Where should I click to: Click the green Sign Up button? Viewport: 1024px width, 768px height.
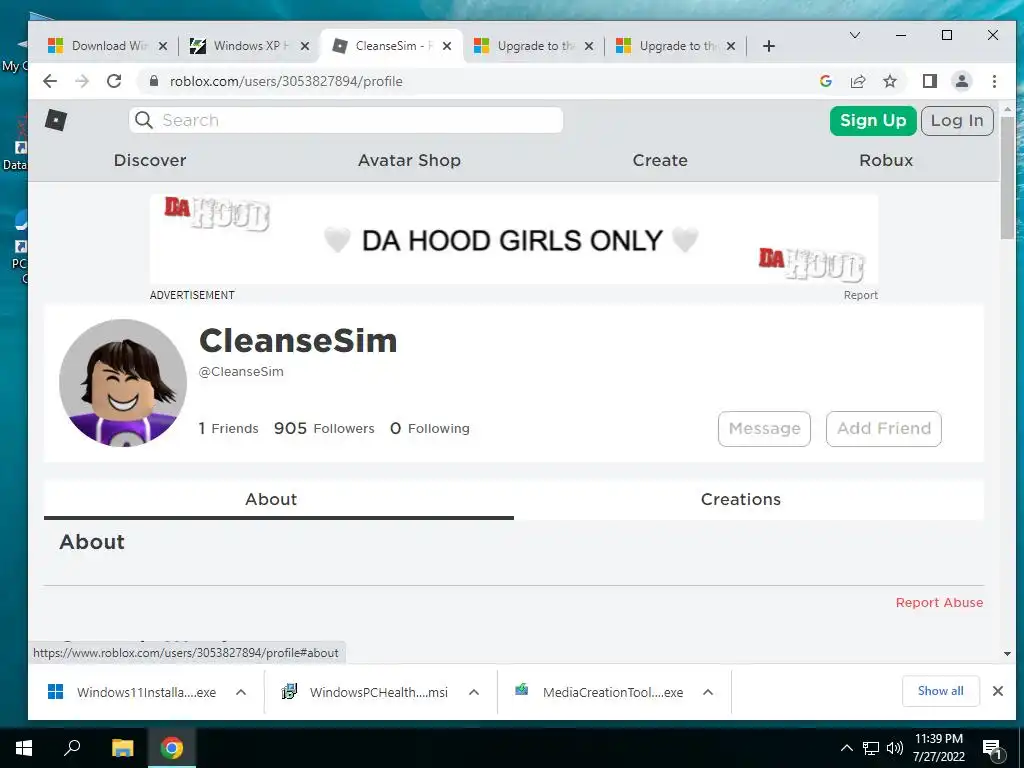[873, 121]
